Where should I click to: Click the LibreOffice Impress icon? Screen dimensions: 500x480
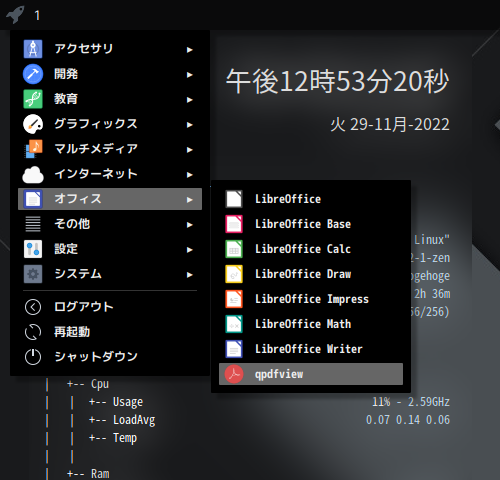234,299
